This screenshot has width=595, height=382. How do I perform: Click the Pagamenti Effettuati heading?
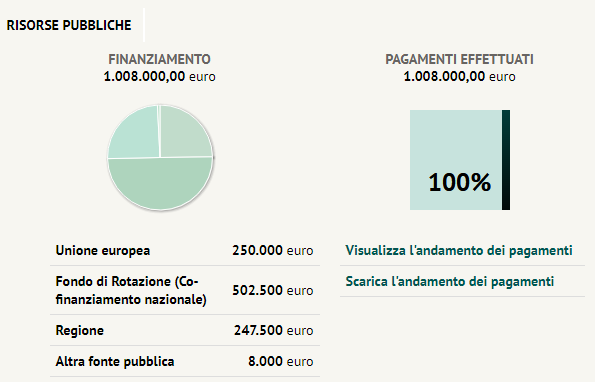[x=460, y=59]
